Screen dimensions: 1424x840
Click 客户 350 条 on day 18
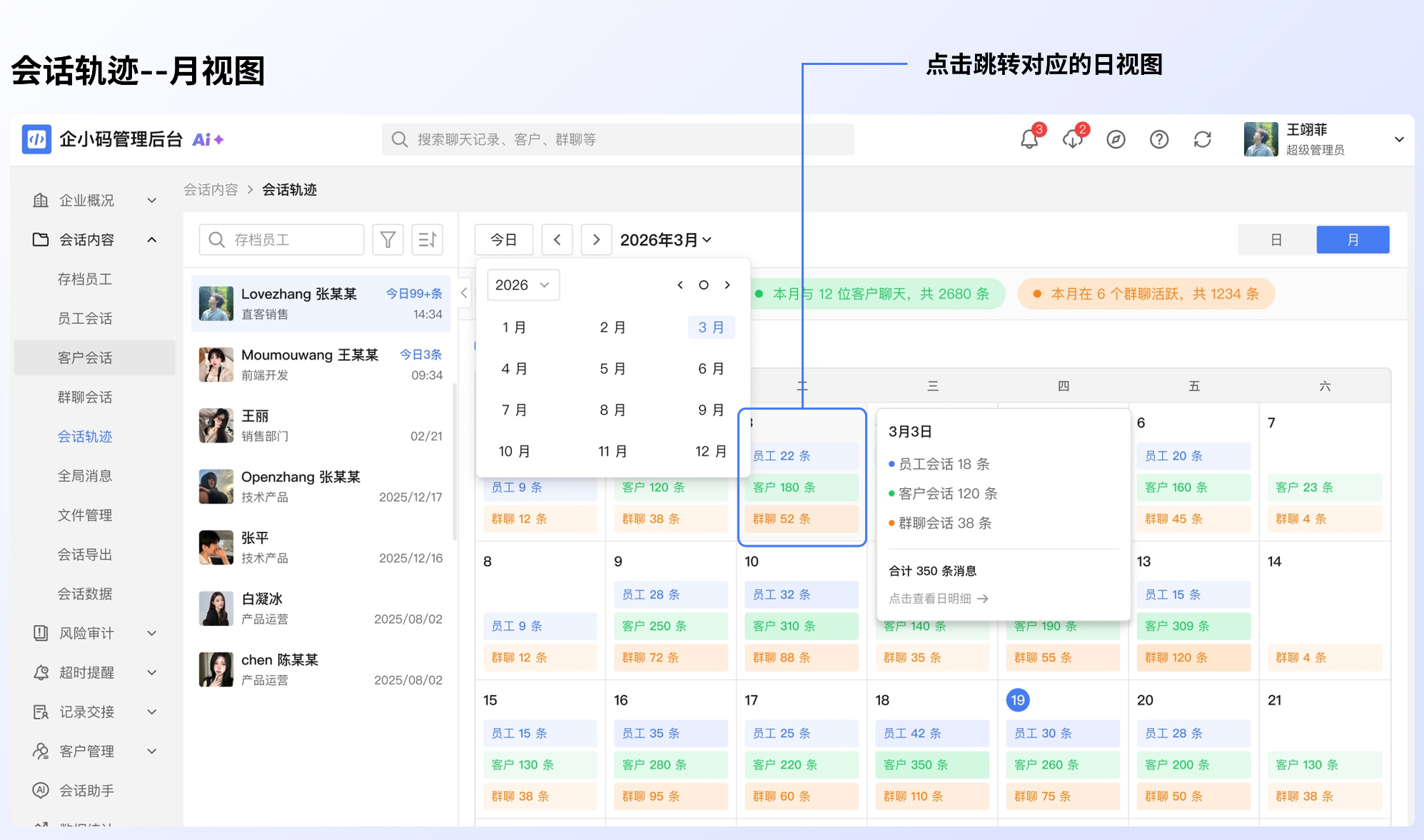click(x=931, y=764)
